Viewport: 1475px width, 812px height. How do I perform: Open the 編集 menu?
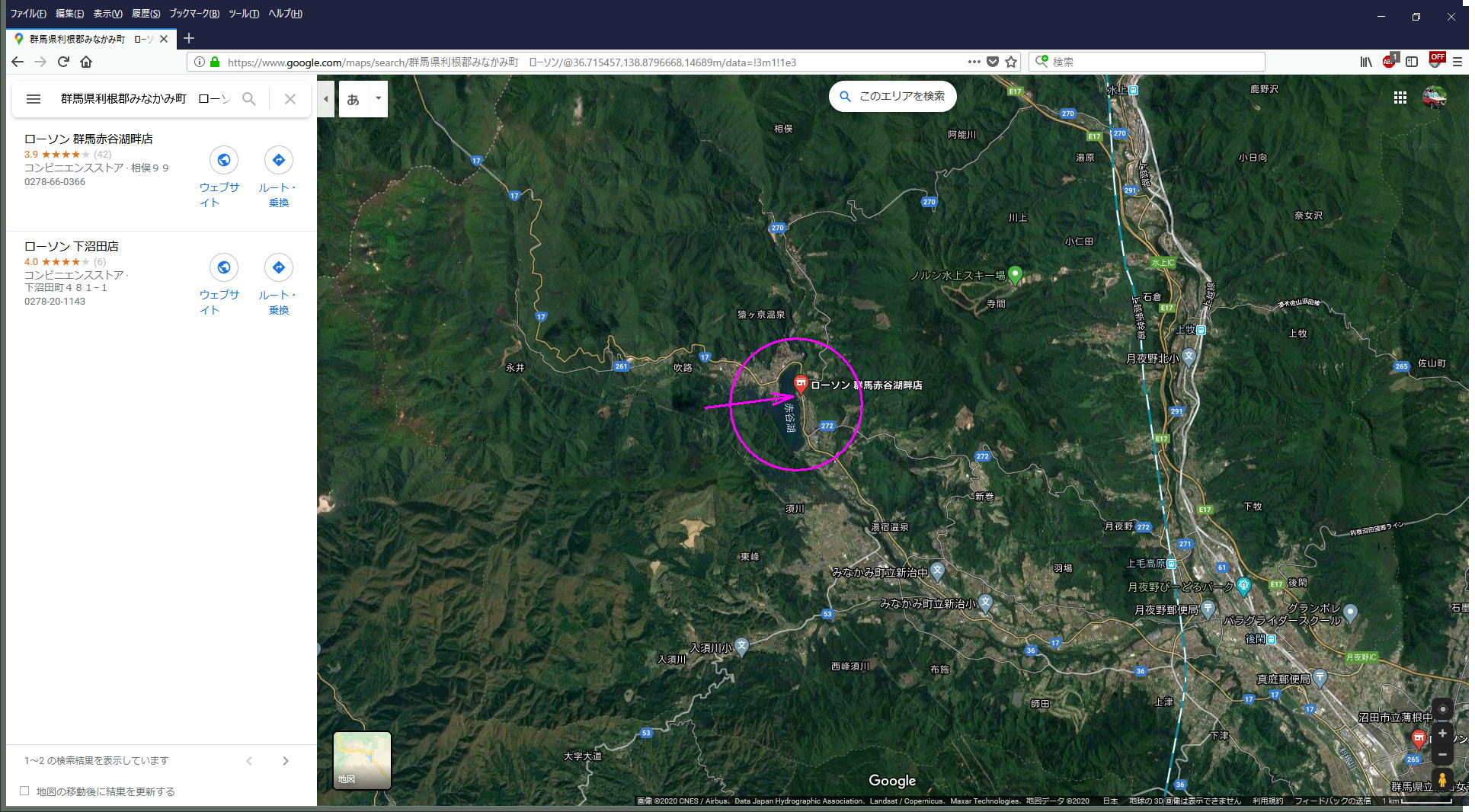69,14
